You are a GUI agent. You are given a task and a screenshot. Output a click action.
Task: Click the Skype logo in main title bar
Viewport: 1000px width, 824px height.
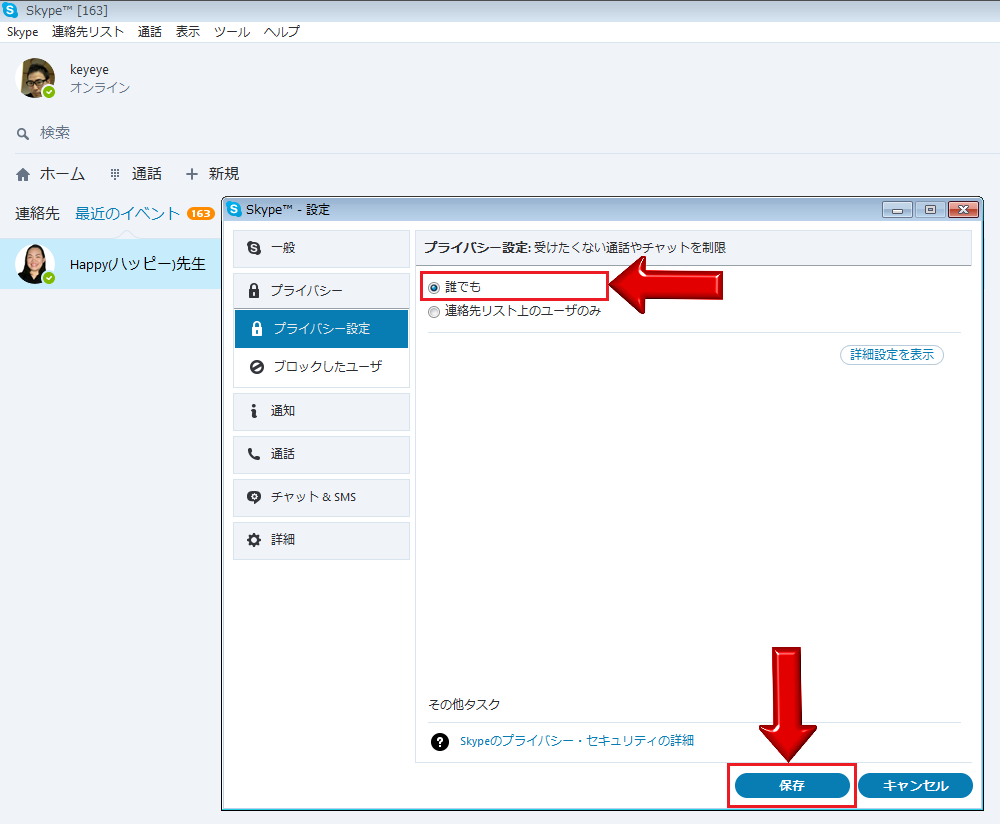[x=10, y=10]
